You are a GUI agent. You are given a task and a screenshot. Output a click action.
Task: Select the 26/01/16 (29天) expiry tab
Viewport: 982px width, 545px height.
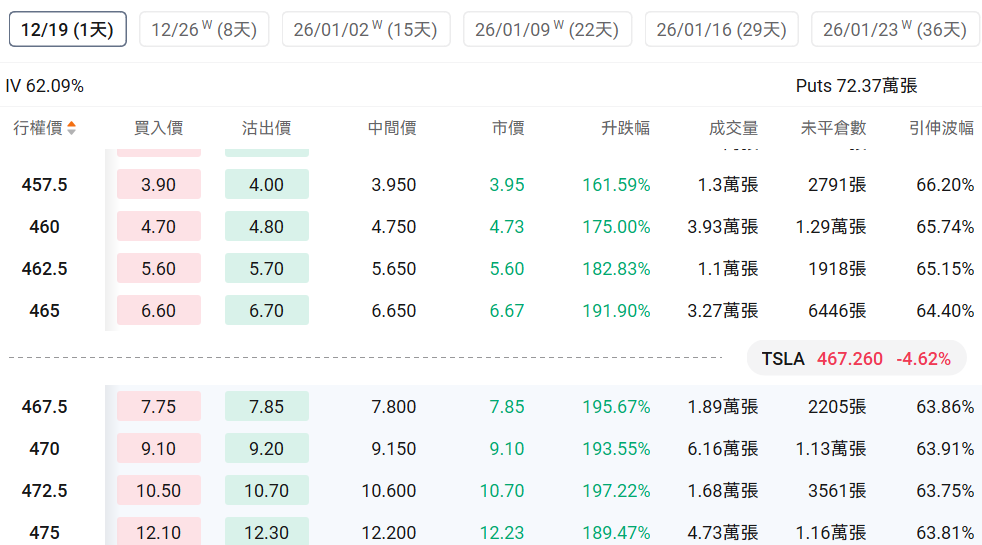(x=721, y=30)
